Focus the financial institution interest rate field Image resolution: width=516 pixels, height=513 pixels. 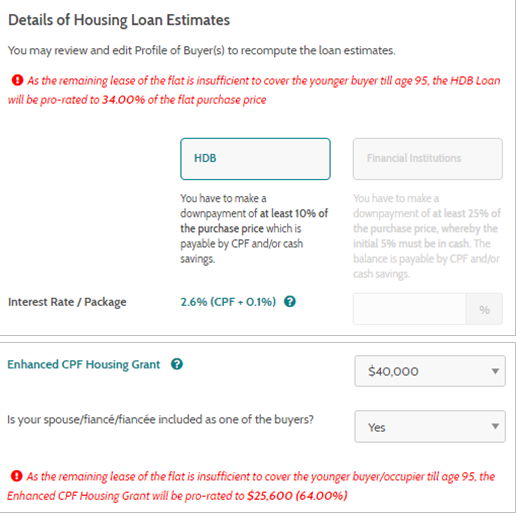[410, 309]
